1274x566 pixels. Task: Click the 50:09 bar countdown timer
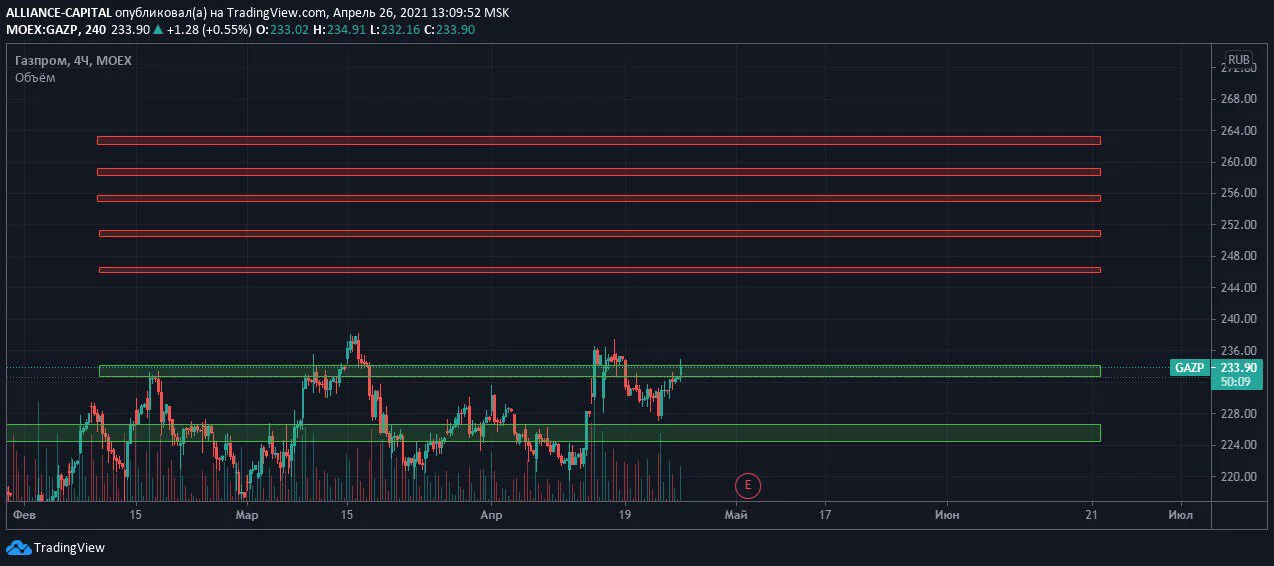point(1237,382)
